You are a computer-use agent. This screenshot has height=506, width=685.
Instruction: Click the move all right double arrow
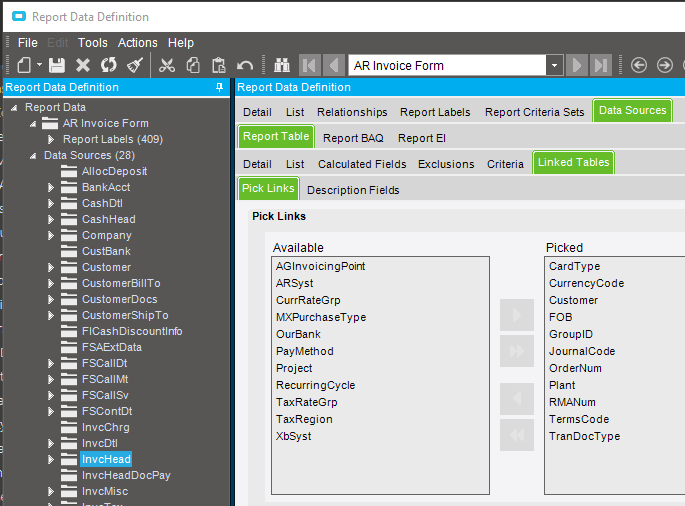coord(517,351)
